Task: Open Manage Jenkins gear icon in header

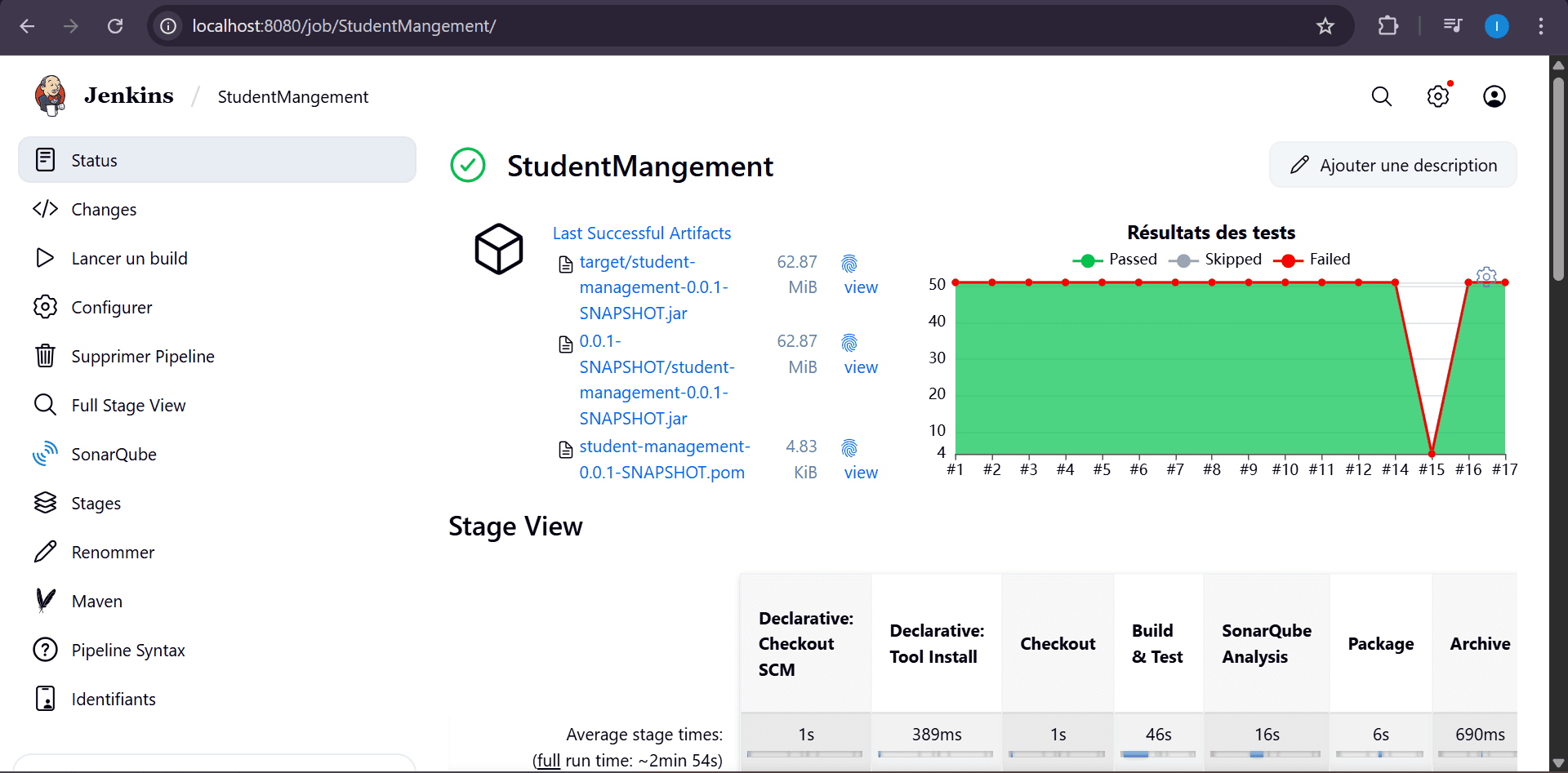Action: (1438, 96)
